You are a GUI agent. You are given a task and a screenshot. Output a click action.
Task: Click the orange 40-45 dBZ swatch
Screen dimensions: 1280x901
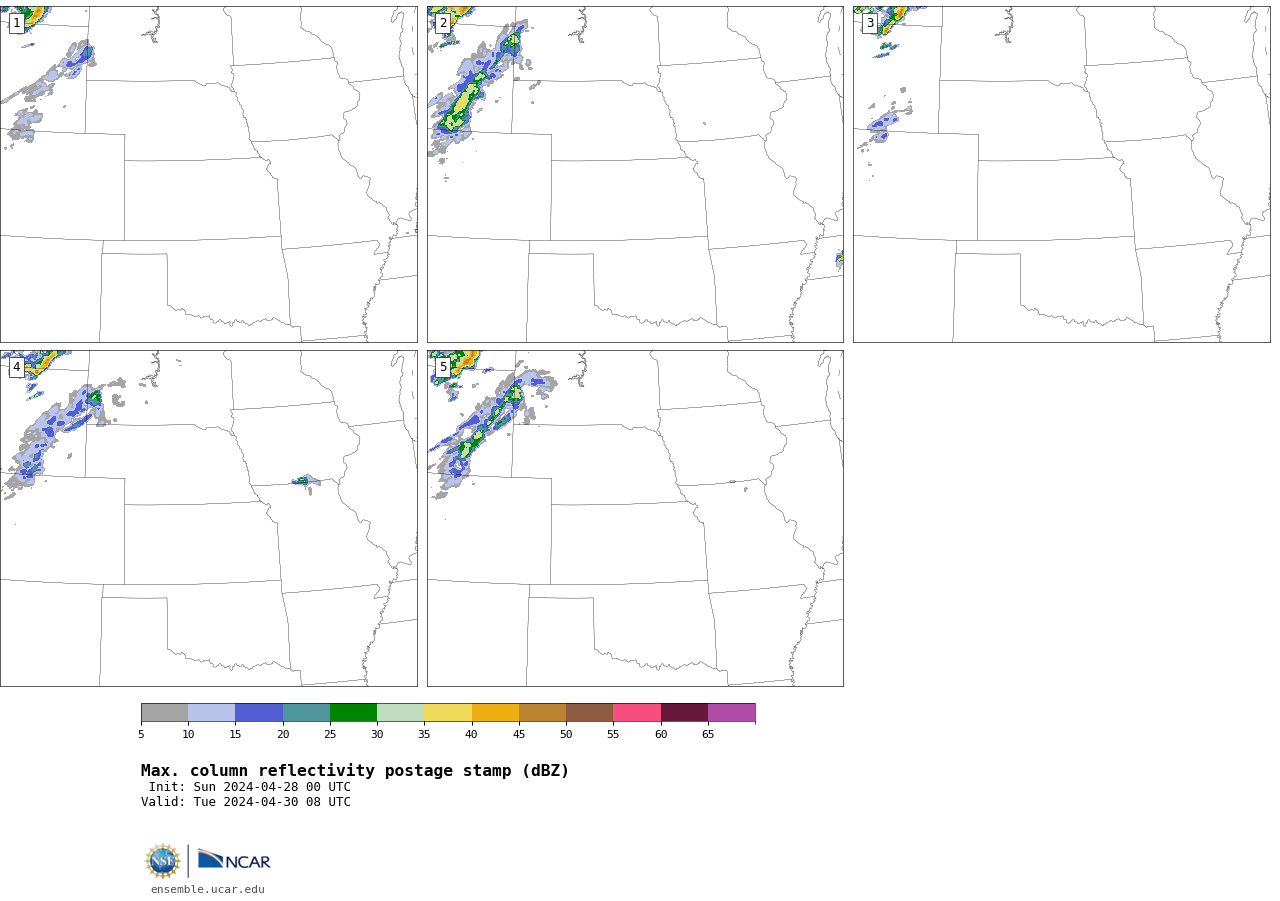[x=495, y=713]
